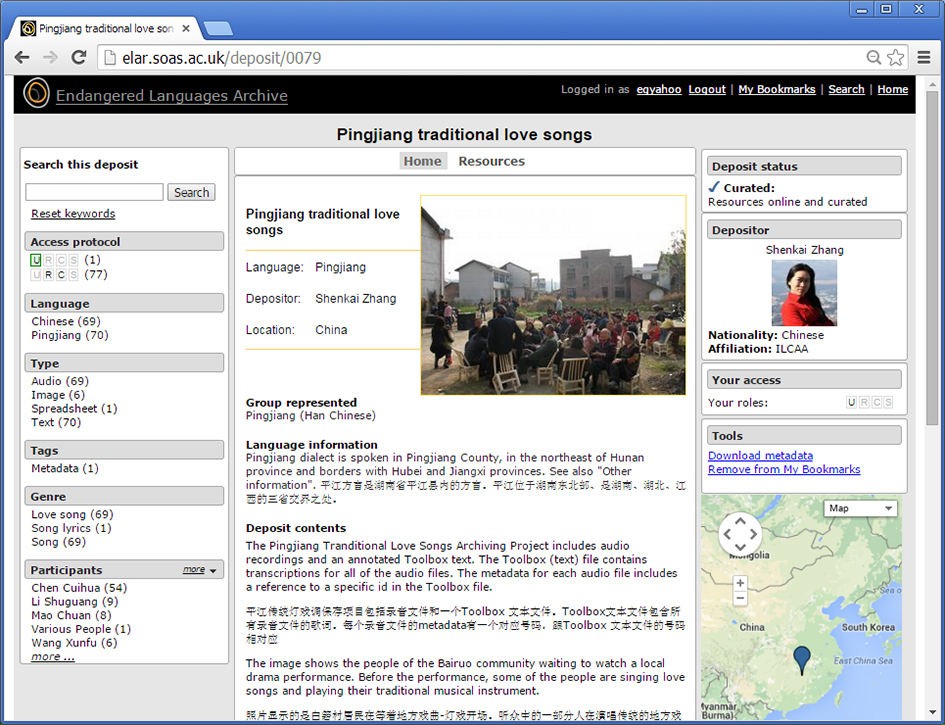Click the map pan control wheel

coord(740,533)
